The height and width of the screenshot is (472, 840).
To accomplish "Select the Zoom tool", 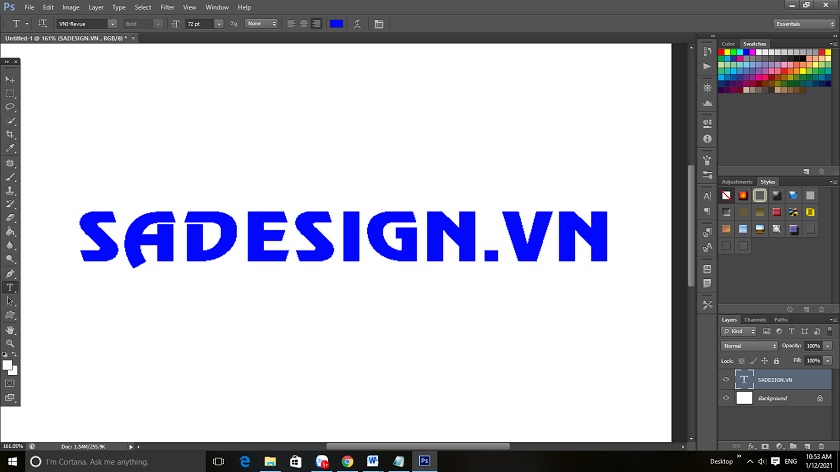I will click(10, 343).
